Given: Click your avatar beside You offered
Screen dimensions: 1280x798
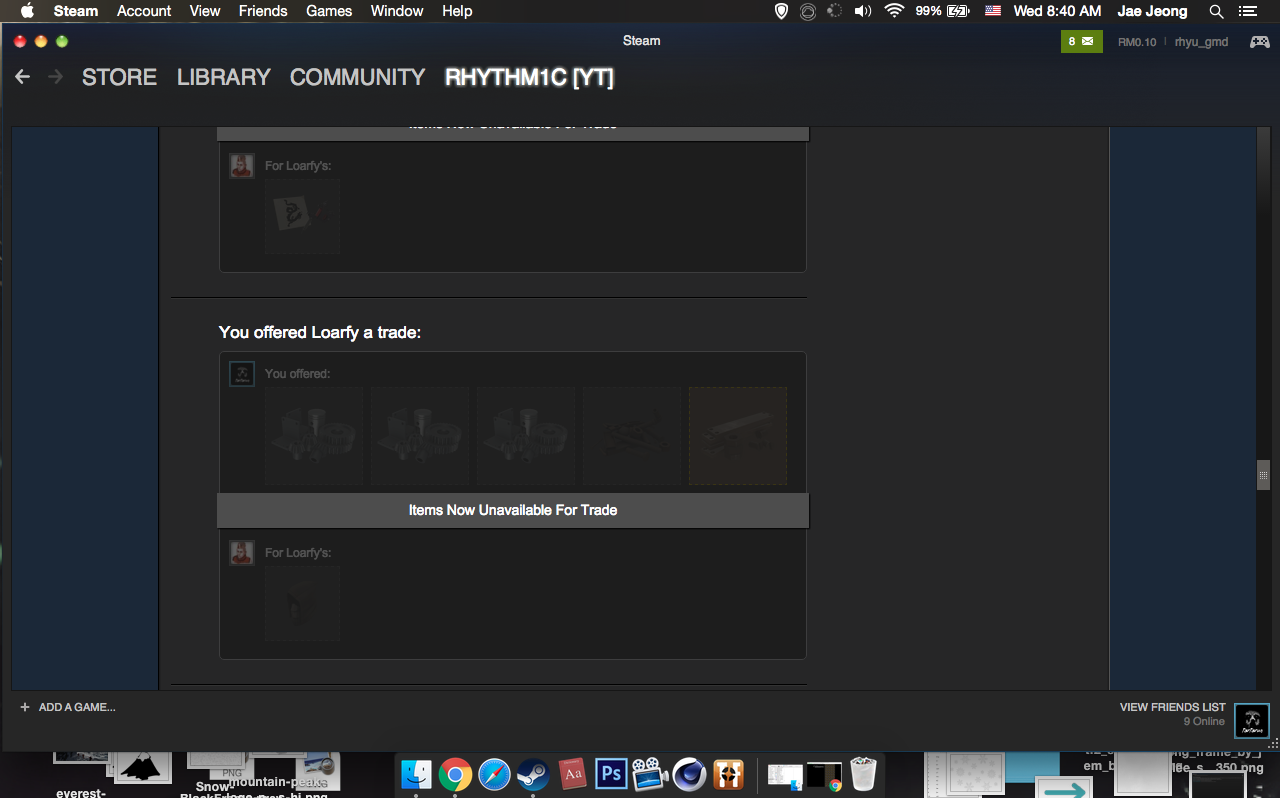Looking at the screenshot, I should [241, 374].
